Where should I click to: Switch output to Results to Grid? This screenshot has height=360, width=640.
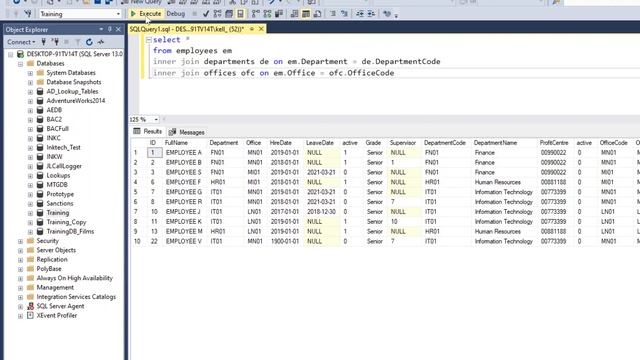click(x=306, y=14)
